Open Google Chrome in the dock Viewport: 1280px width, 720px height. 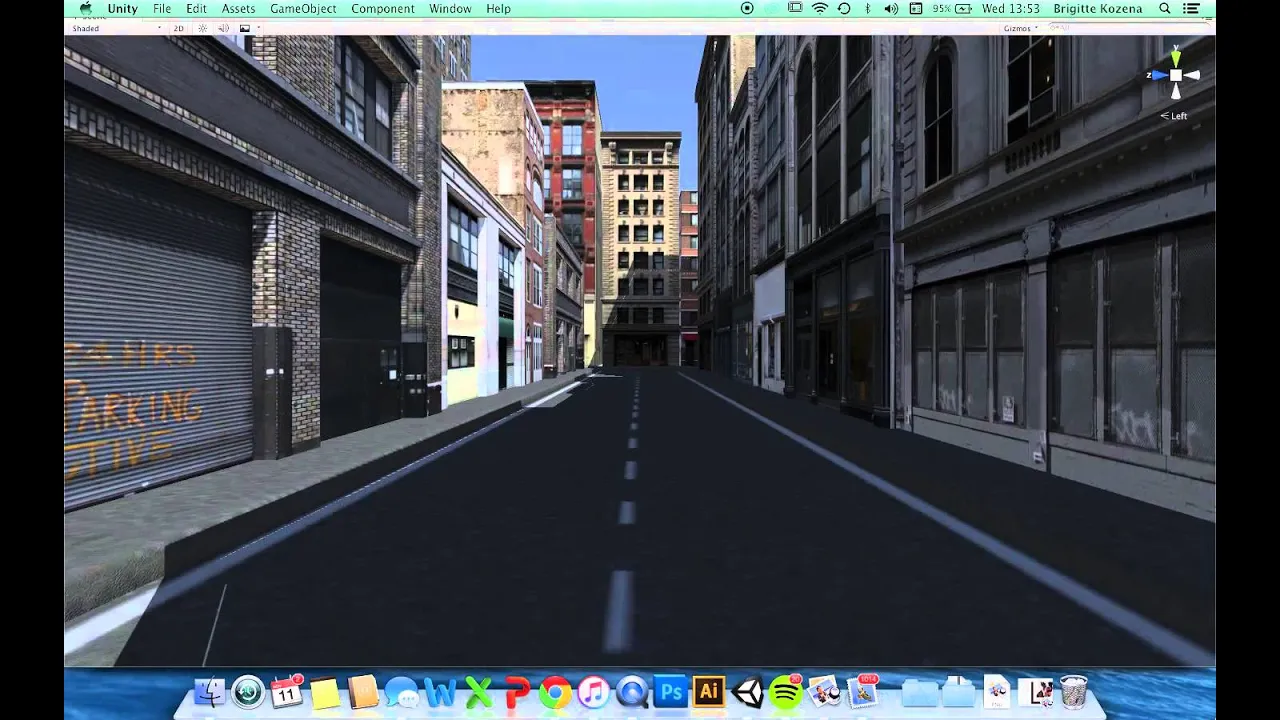(555, 692)
